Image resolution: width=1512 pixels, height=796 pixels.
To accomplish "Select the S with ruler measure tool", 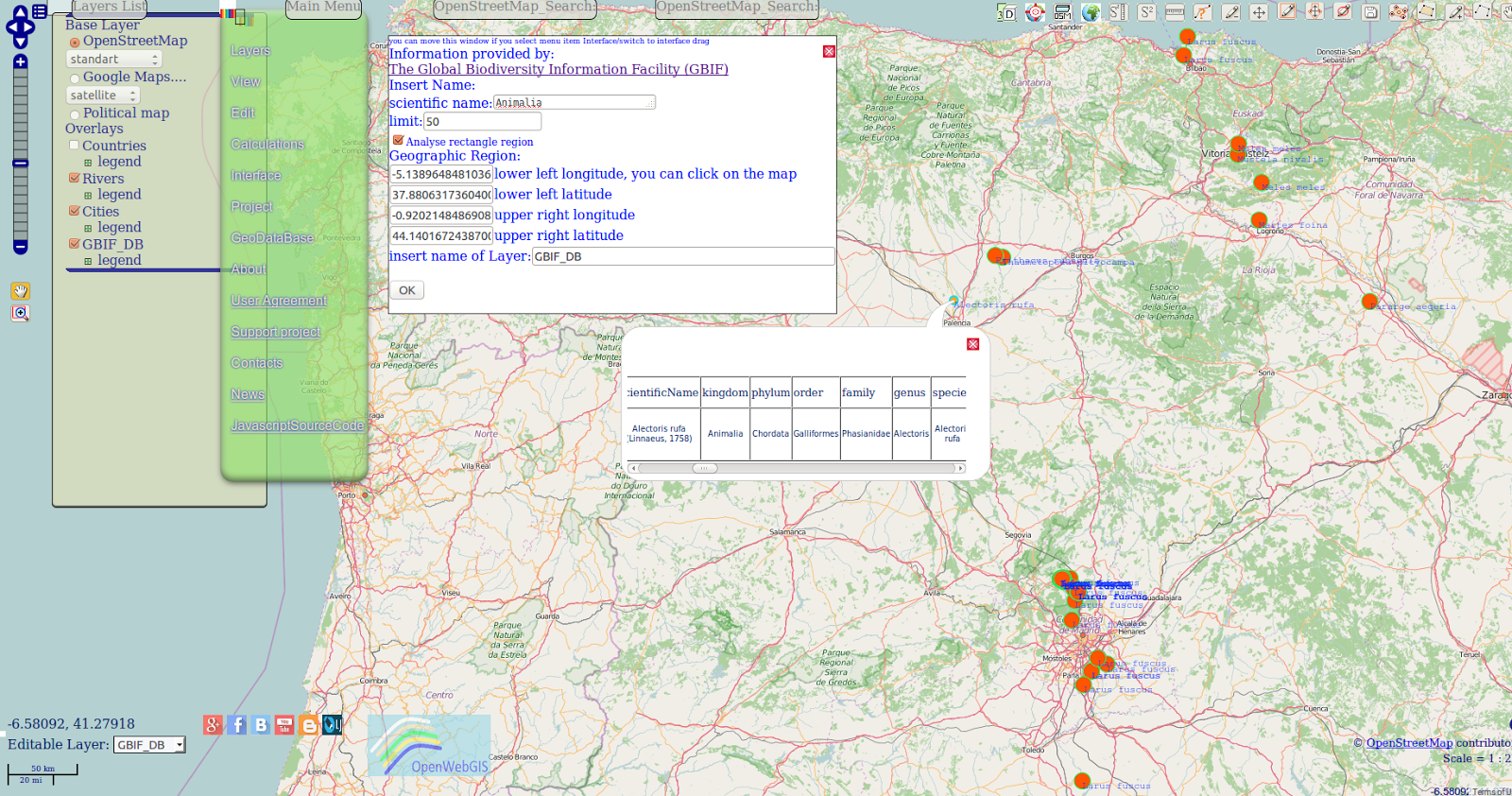I will pyautogui.click(x=1119, y=12).
